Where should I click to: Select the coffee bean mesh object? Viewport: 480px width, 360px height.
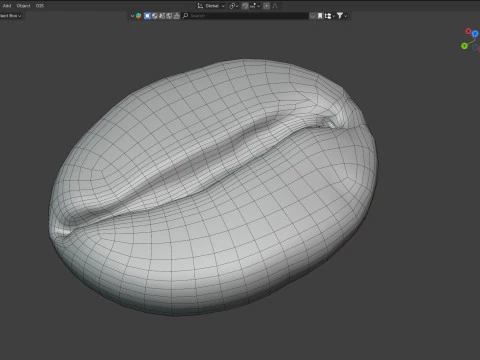[x=213, y=187]
